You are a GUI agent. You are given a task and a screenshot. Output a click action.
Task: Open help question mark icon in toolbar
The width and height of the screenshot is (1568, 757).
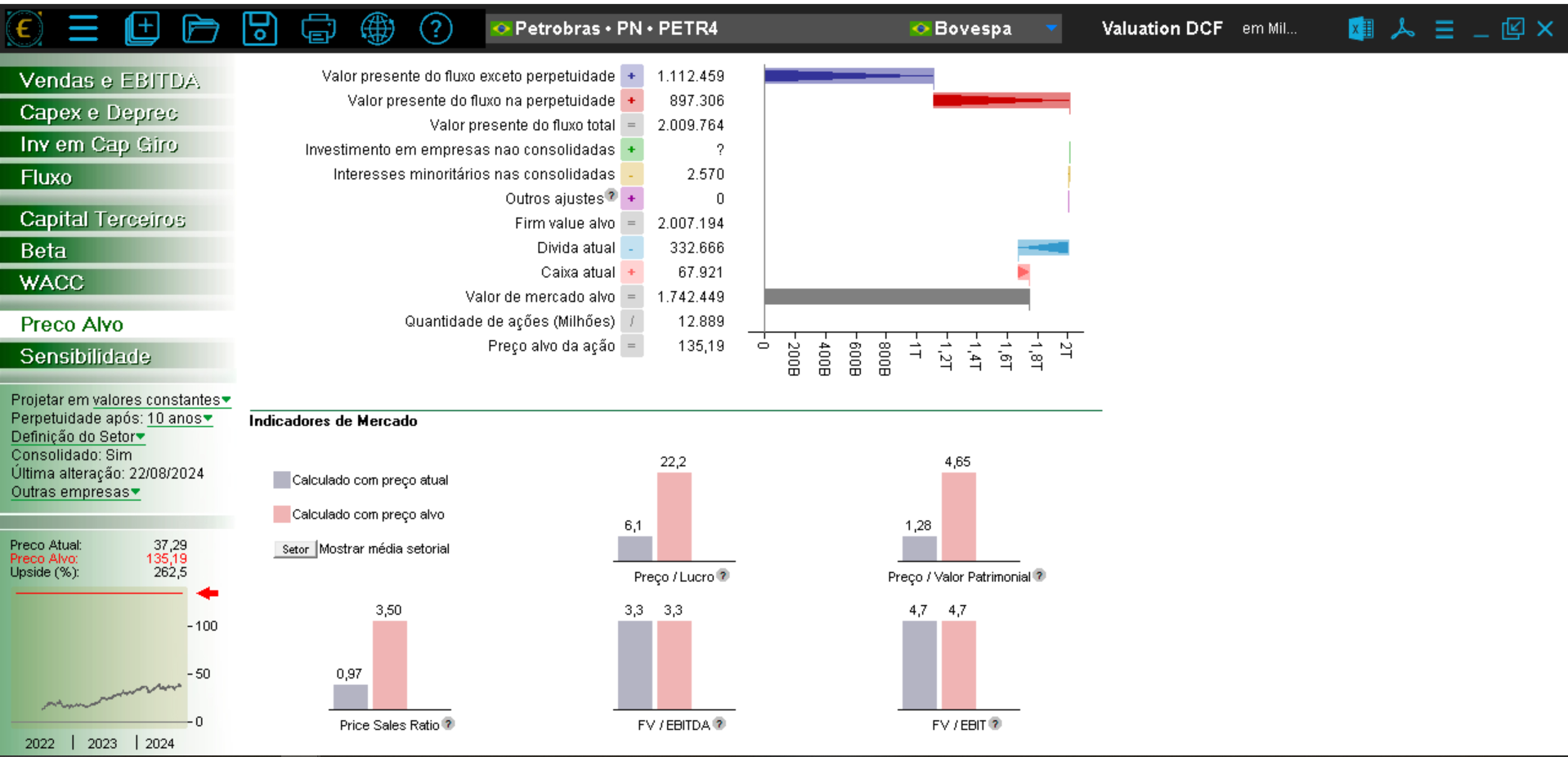pos(436,29)
